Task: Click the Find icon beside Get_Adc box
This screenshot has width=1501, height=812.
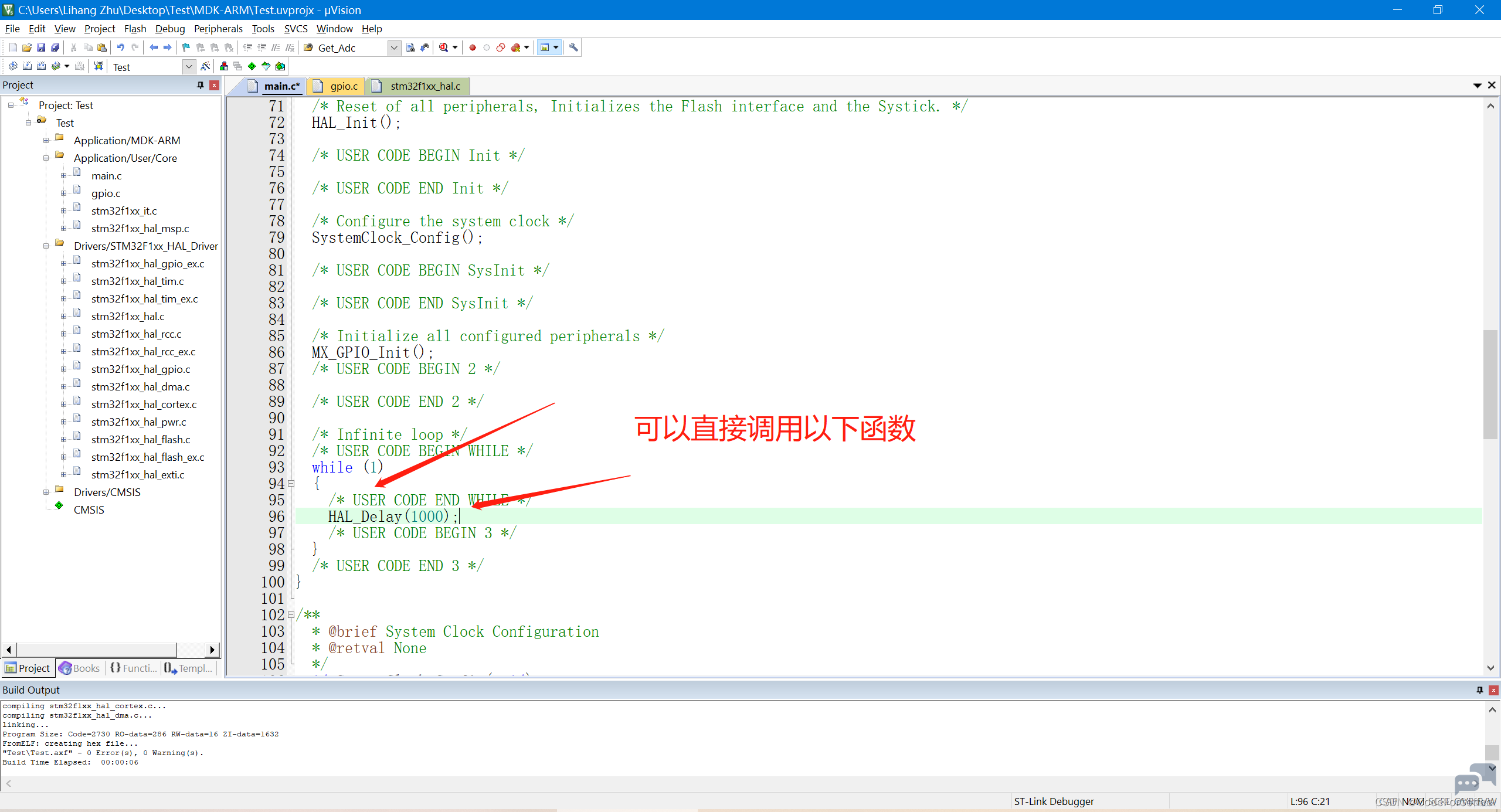Action: (x=410, y=47)
